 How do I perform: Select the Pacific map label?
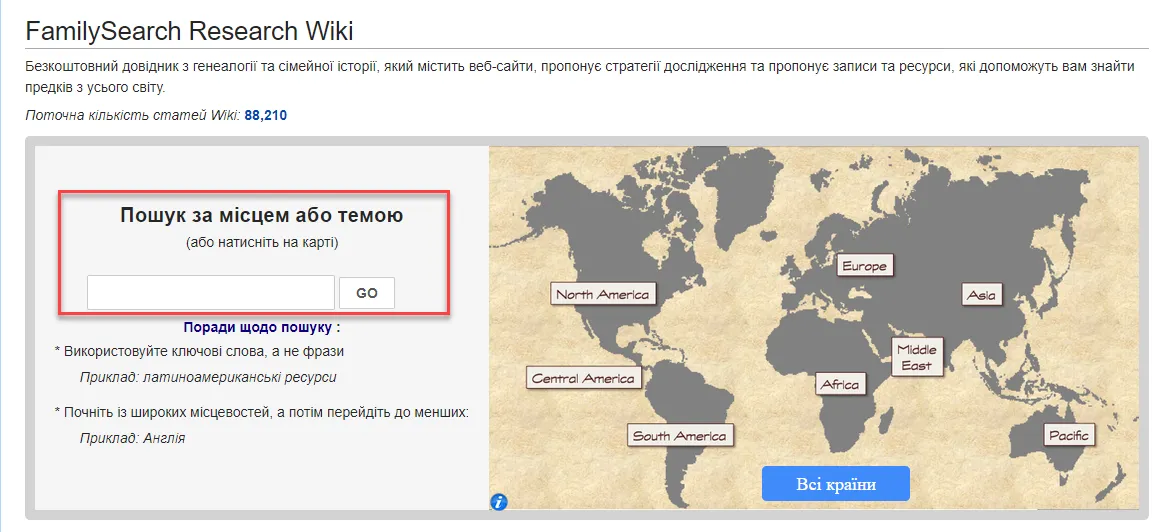(1069, 435)
